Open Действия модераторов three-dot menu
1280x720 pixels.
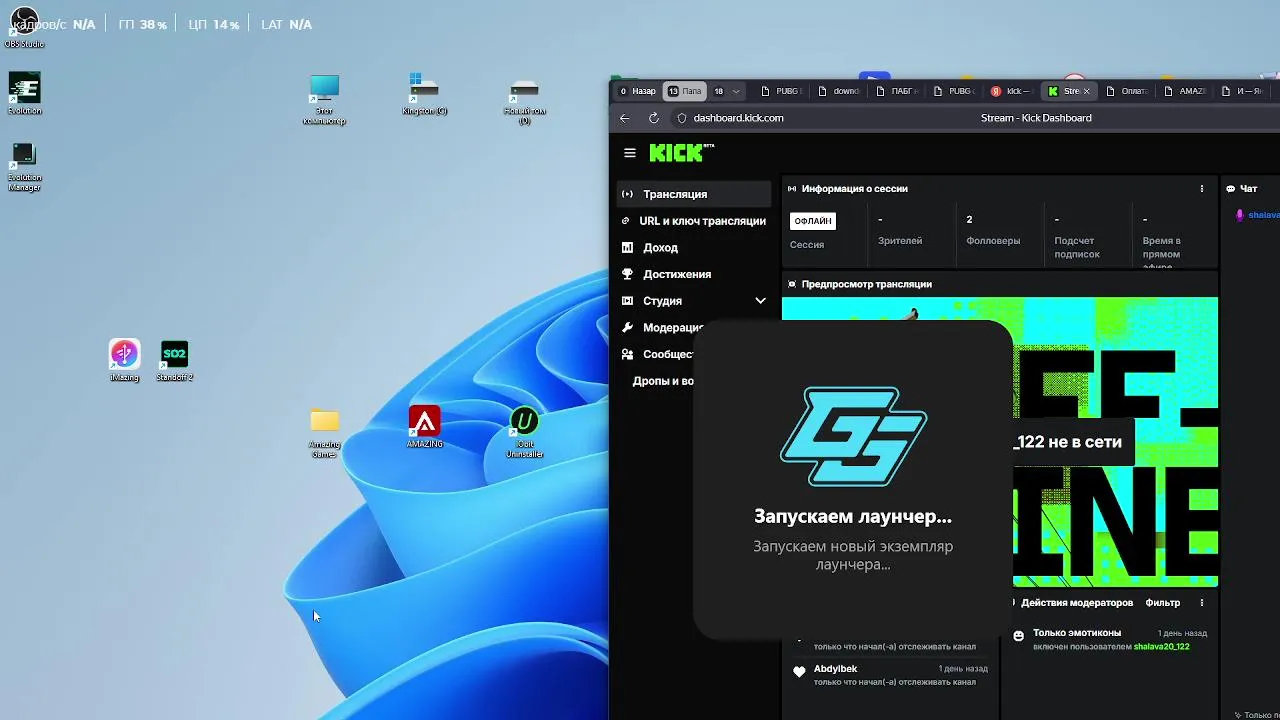pos(1202,603)
